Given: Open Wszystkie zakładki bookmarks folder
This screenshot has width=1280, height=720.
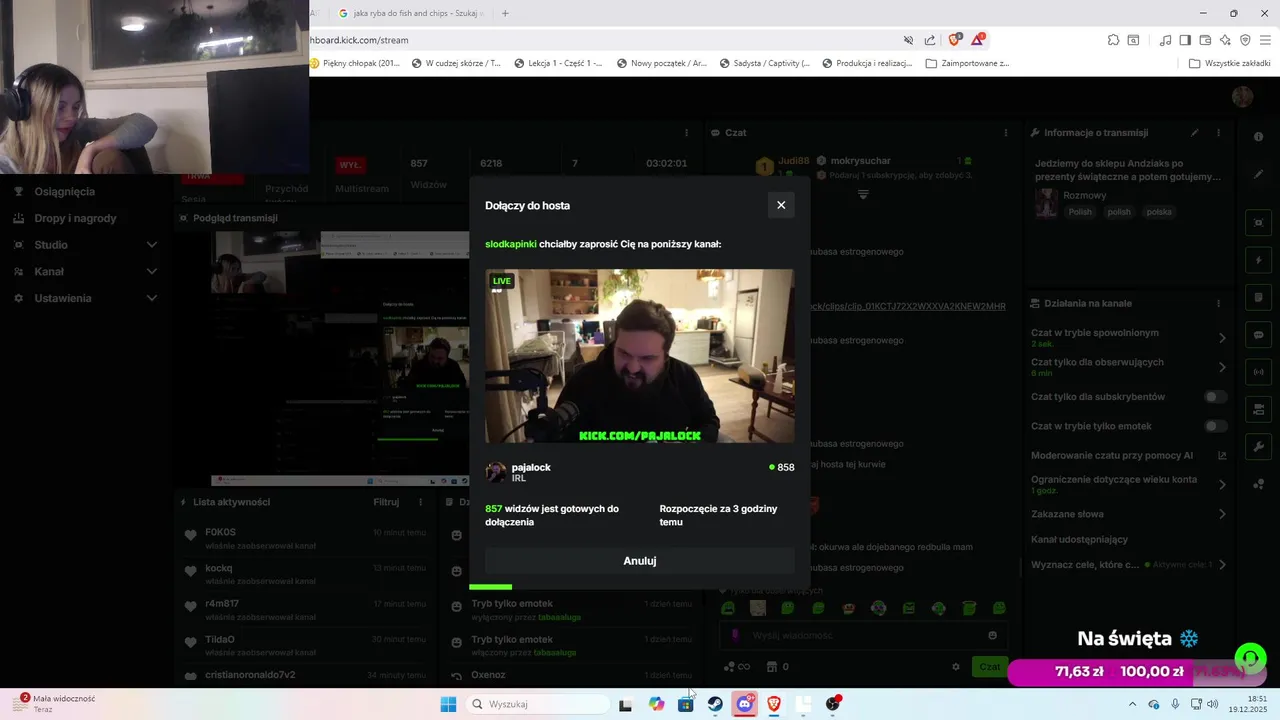Looking at the screenshot, I should (1229, 63).
